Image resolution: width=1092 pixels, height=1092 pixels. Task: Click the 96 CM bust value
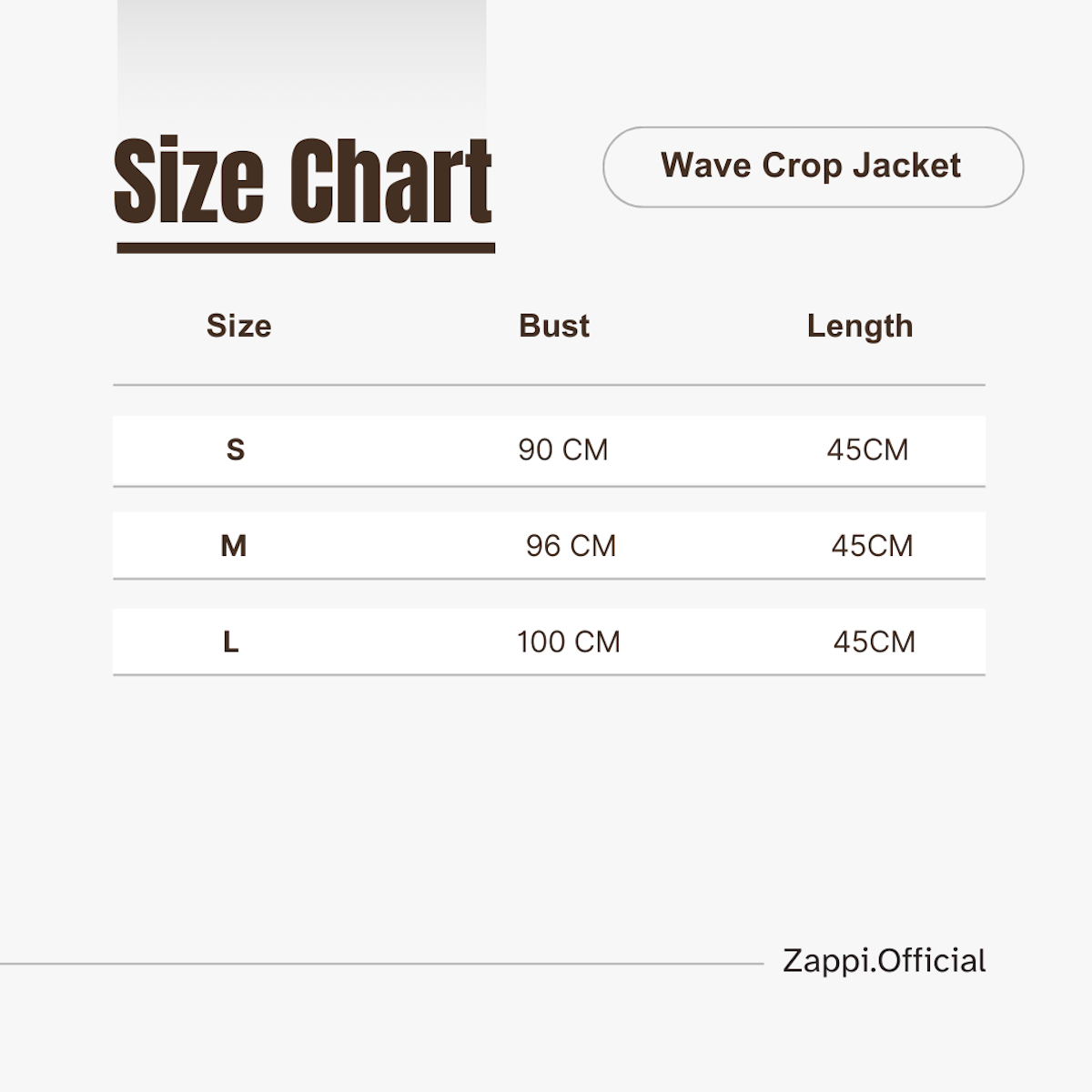click(571, 546)
